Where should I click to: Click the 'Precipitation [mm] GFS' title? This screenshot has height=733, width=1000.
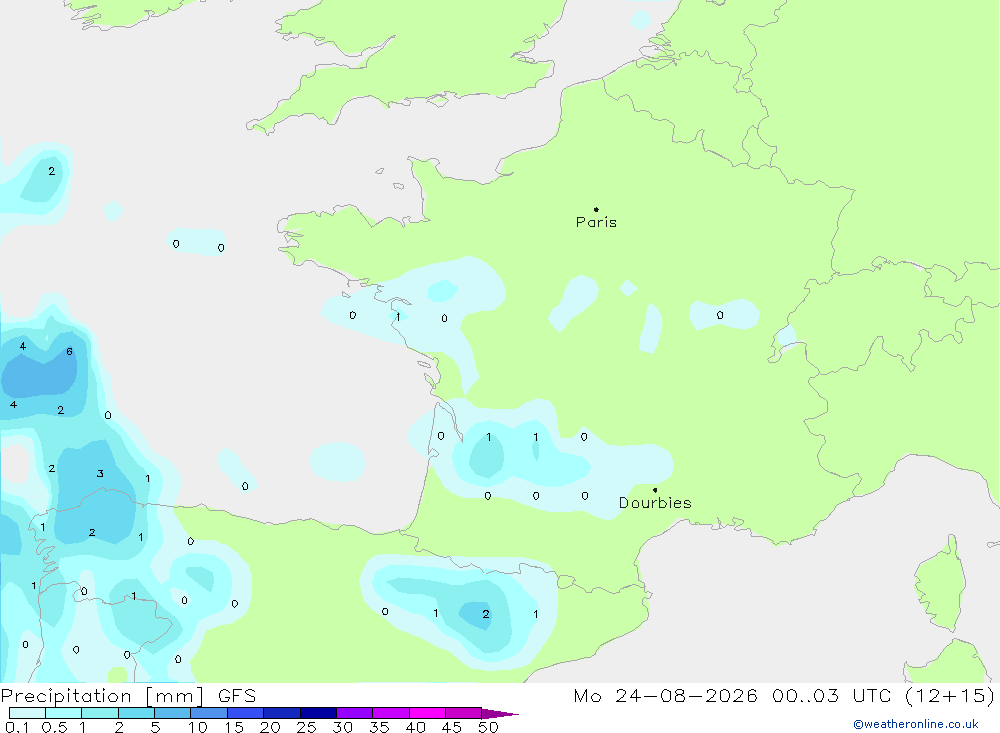[128, 695]
